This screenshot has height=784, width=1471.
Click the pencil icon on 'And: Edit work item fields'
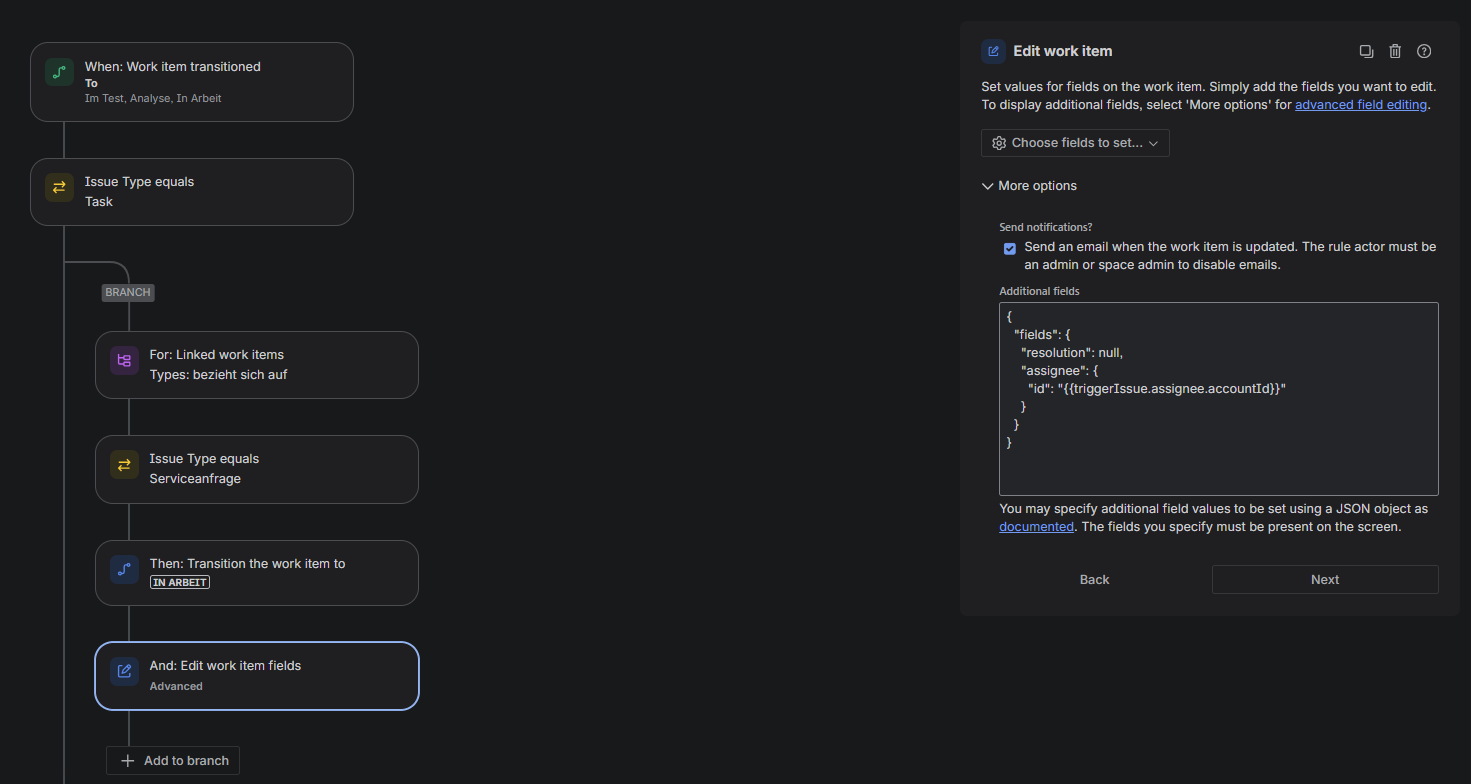(124, 671)
